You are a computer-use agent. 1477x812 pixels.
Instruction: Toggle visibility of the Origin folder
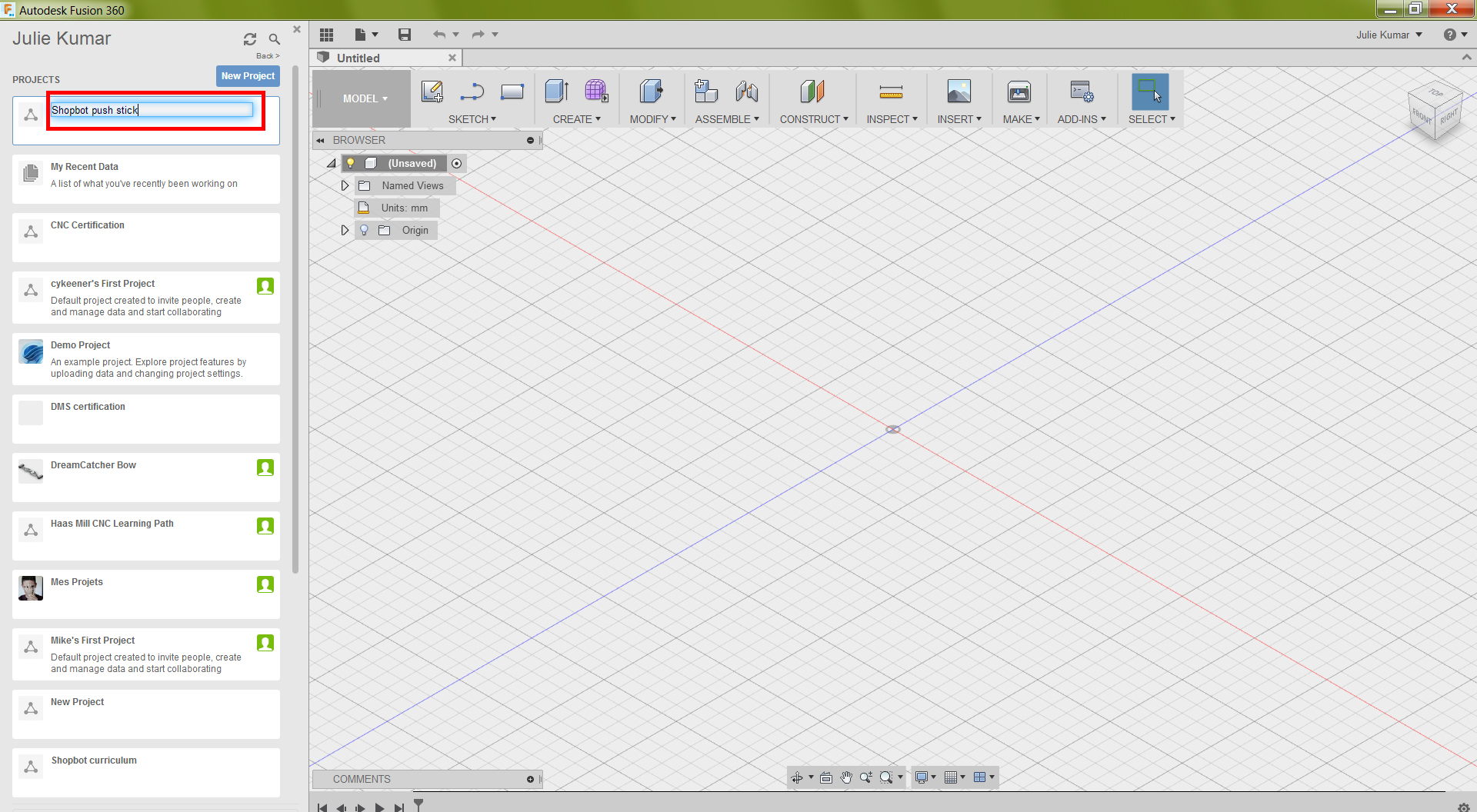click(364, 230)
